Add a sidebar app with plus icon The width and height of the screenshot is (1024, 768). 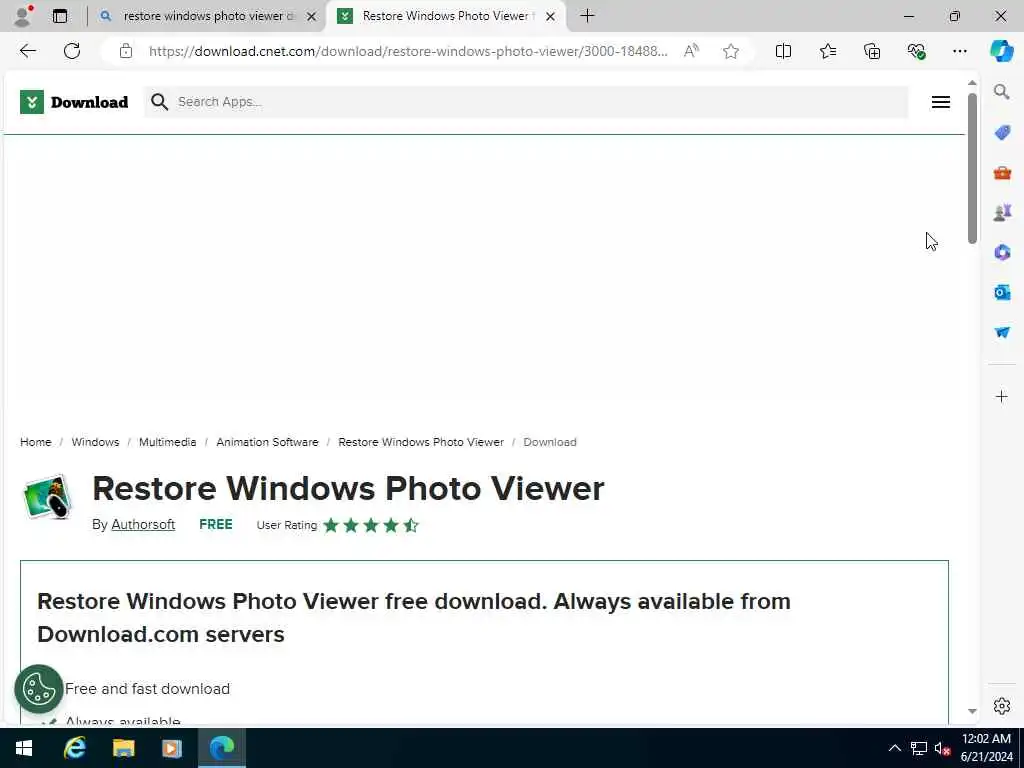coord(1002,396)
